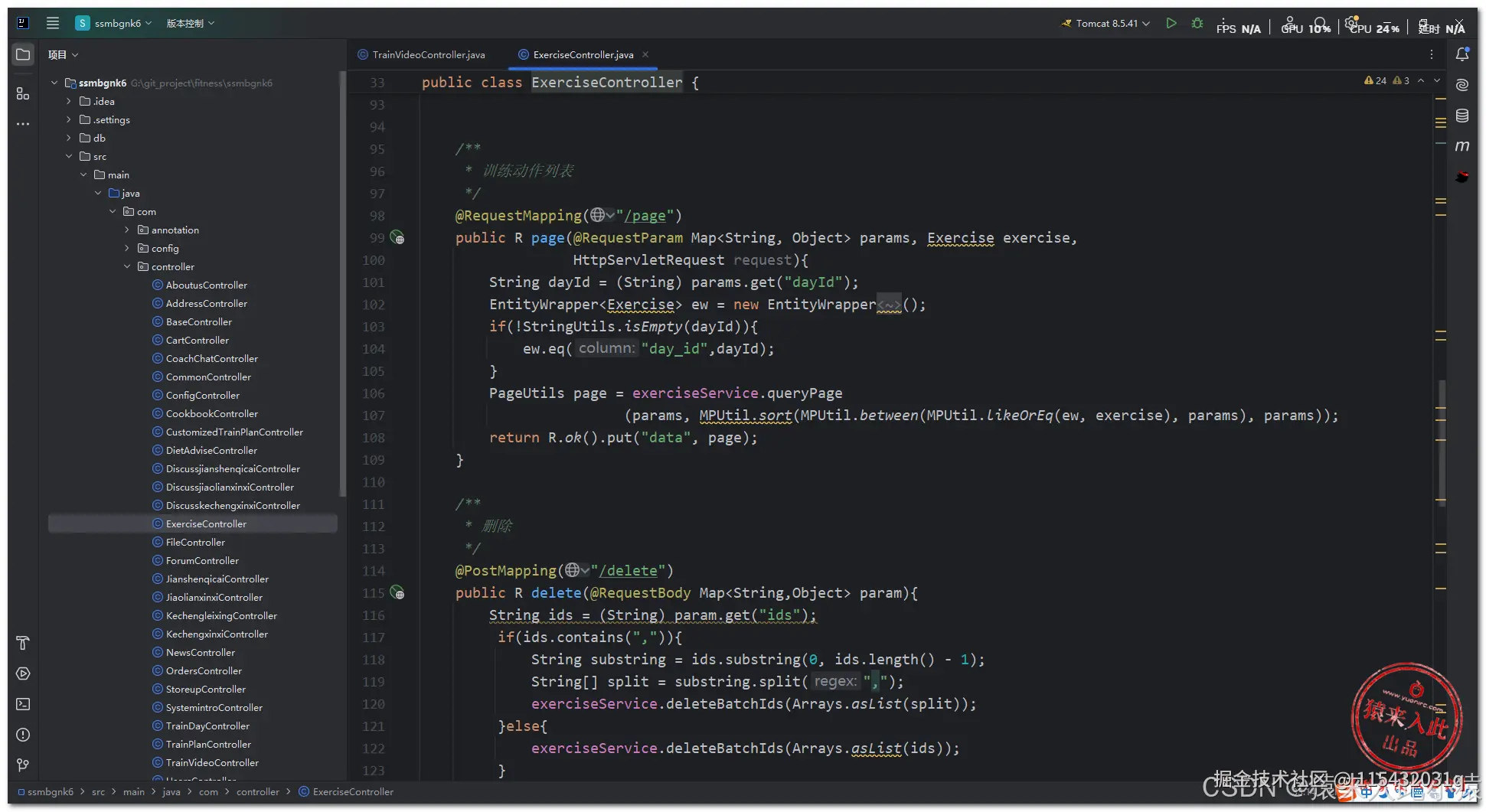Open the Services tool window
Image resolution: width=1486 pixels, height=812 pixels.
coord(23,673)
